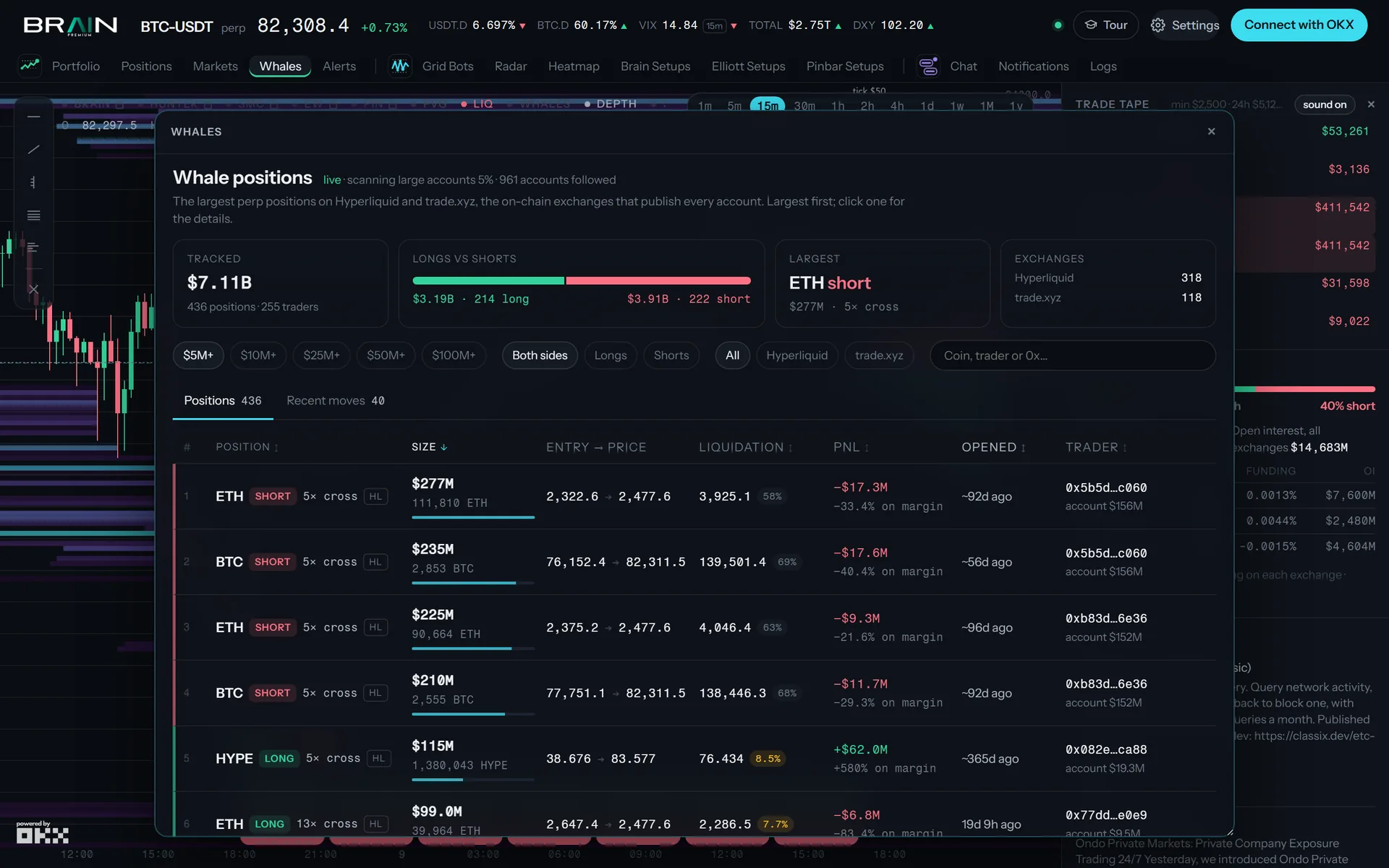Select the trend line drawing tool

[33, 150]
